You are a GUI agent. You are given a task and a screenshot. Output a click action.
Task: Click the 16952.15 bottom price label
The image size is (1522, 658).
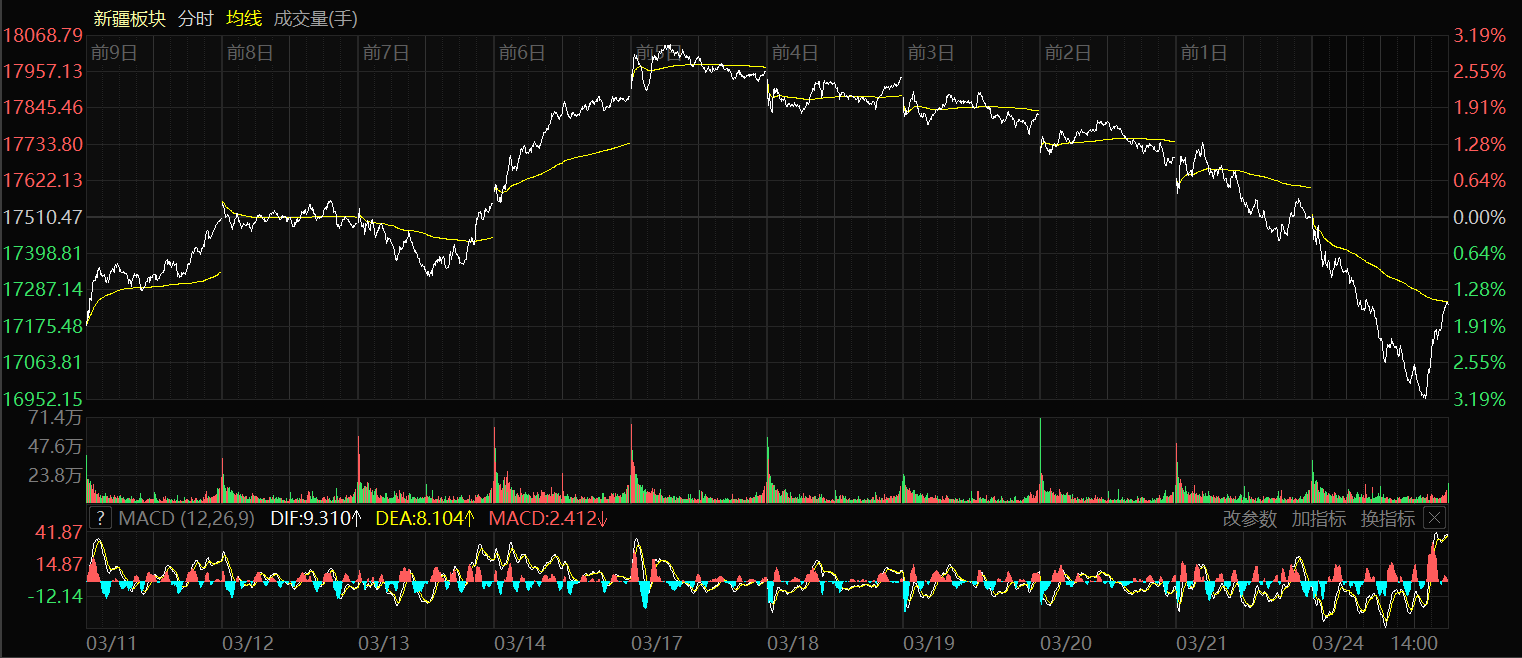tap(43, 398)
